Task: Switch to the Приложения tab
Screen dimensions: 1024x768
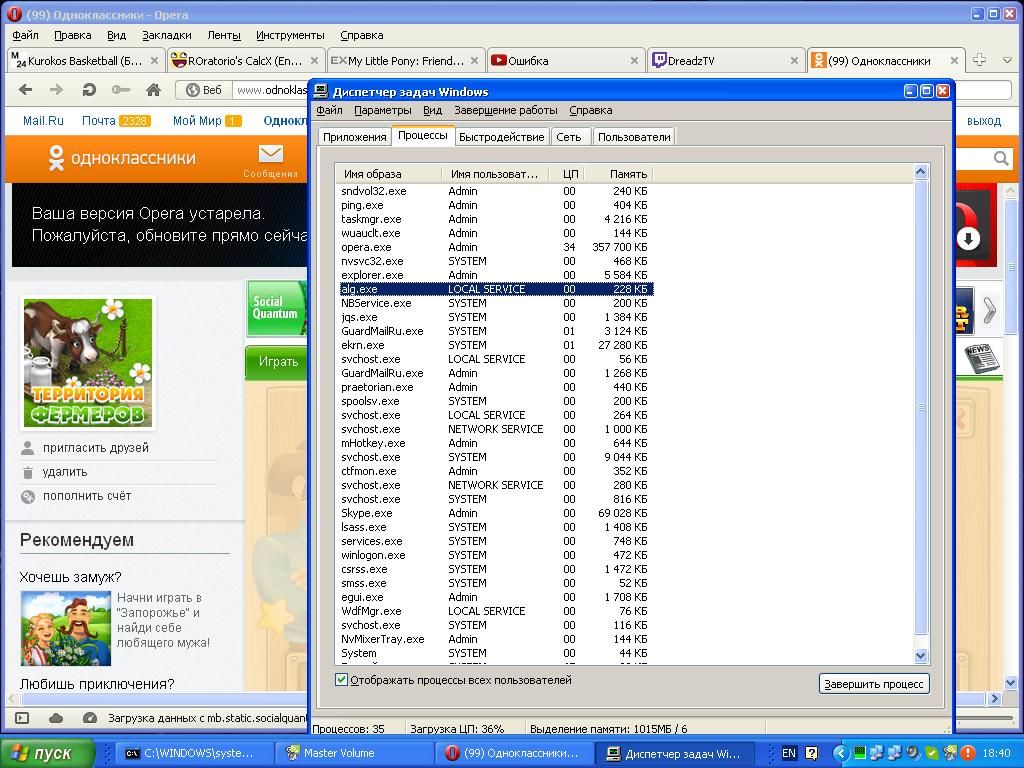Action: 355,137
